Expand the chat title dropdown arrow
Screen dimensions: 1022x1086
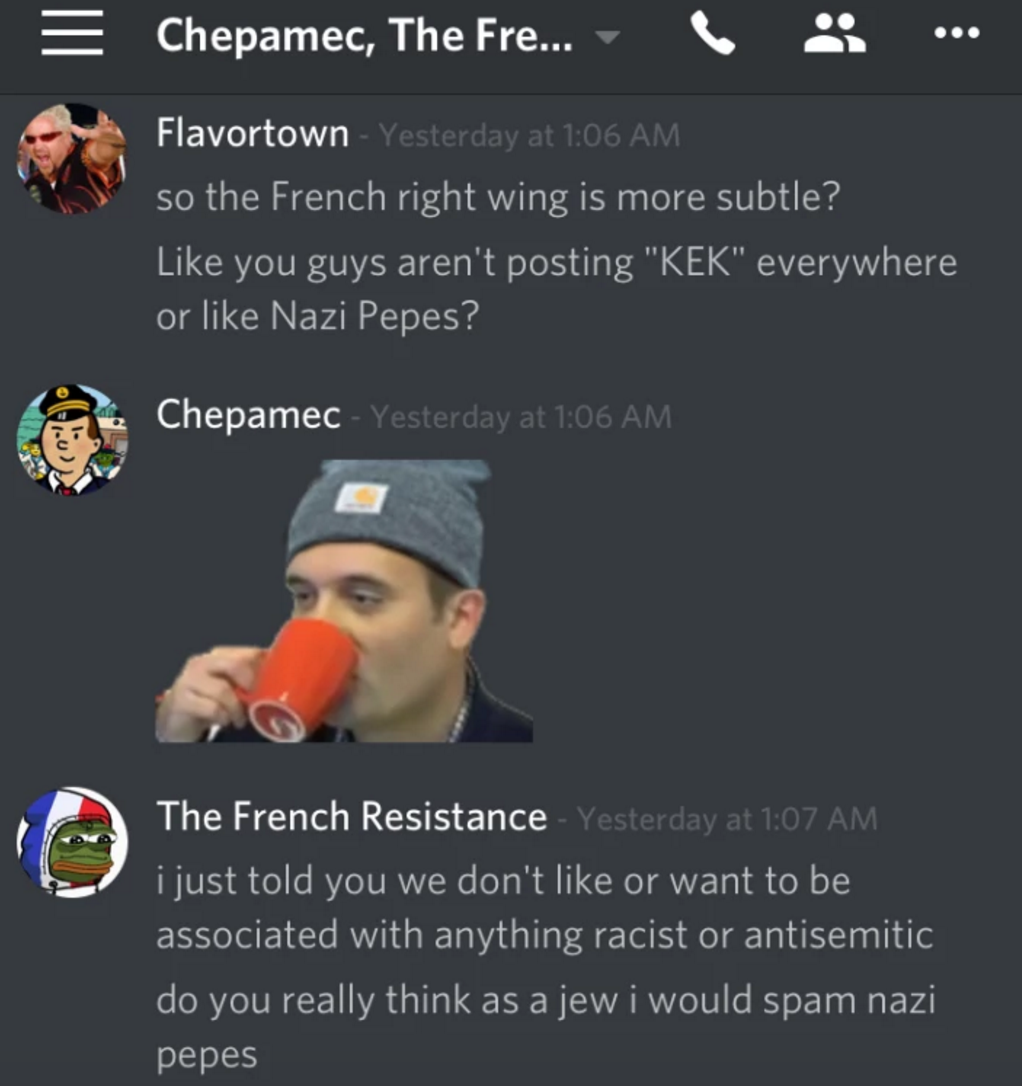coord(607,37)
